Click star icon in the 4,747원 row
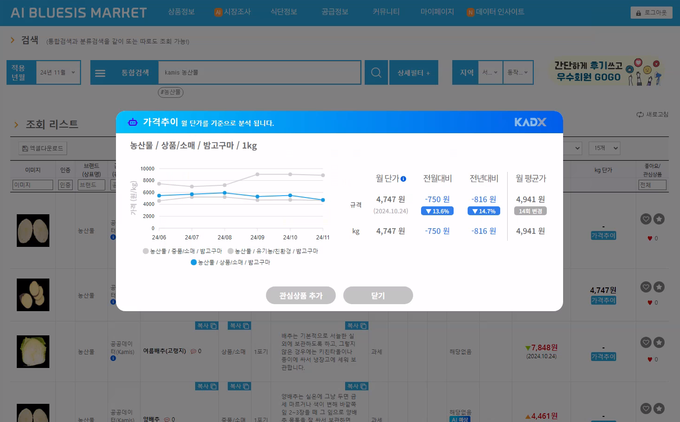The width and height of the screenshot is (680, 422). [x=659, y=287]
